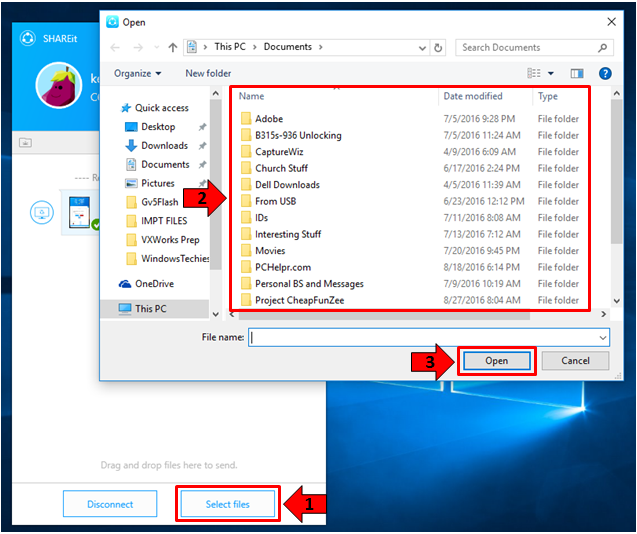Expand the File name dropdown arrow
Viewport: 637px width, 534px height.
(x=602, y=338)
